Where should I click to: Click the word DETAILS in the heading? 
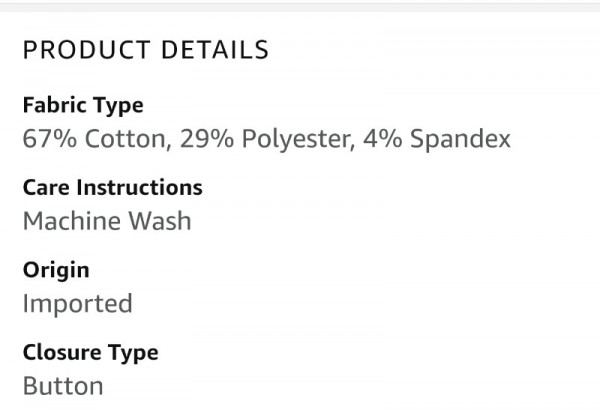[215, 50]
